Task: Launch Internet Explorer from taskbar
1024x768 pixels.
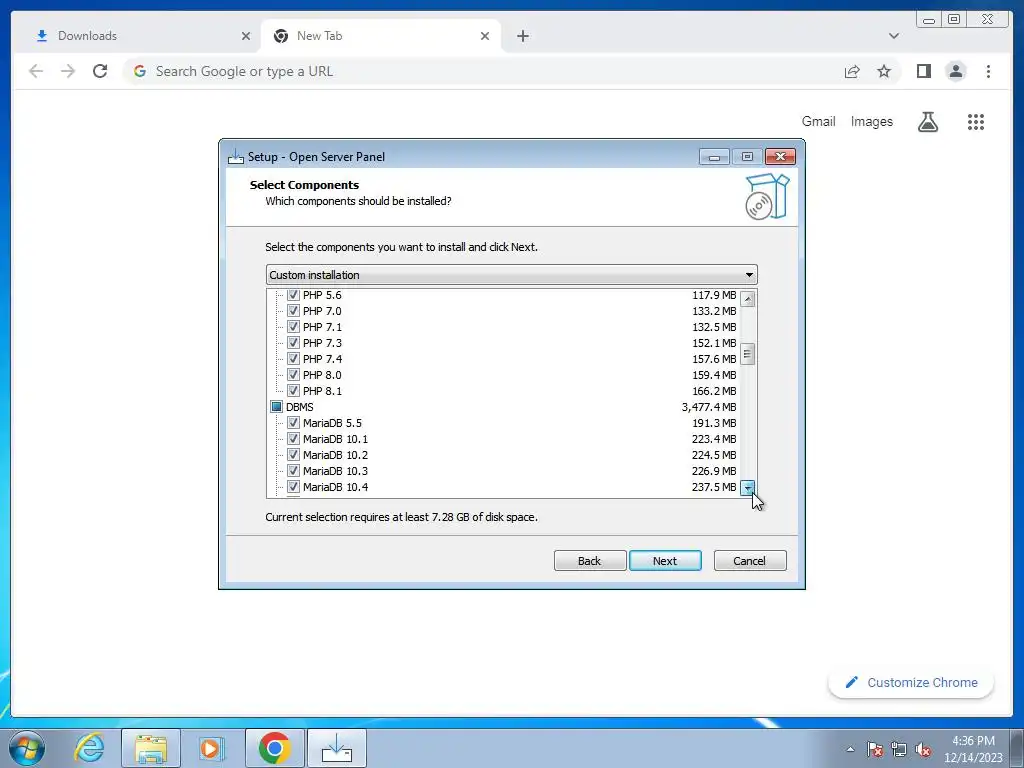Action: click(x=89, y=748)
